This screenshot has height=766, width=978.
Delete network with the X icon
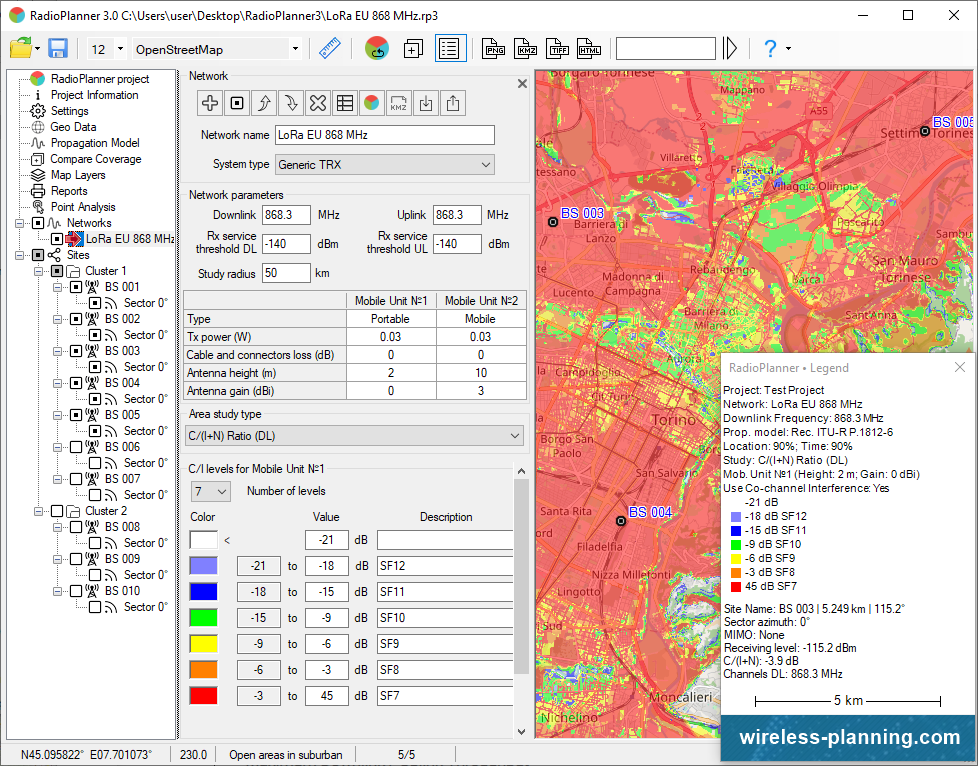pyautogui.click(x=317, y=103)
